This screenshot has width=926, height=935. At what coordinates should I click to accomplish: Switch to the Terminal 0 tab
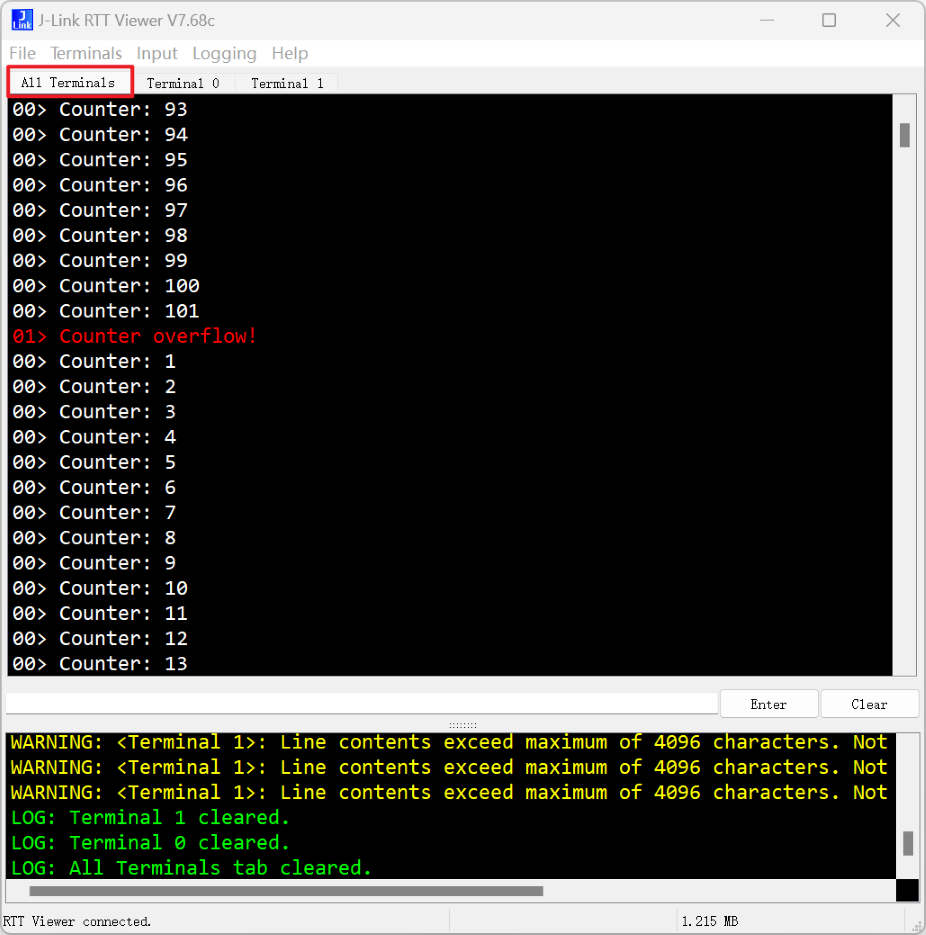point(183,84)
